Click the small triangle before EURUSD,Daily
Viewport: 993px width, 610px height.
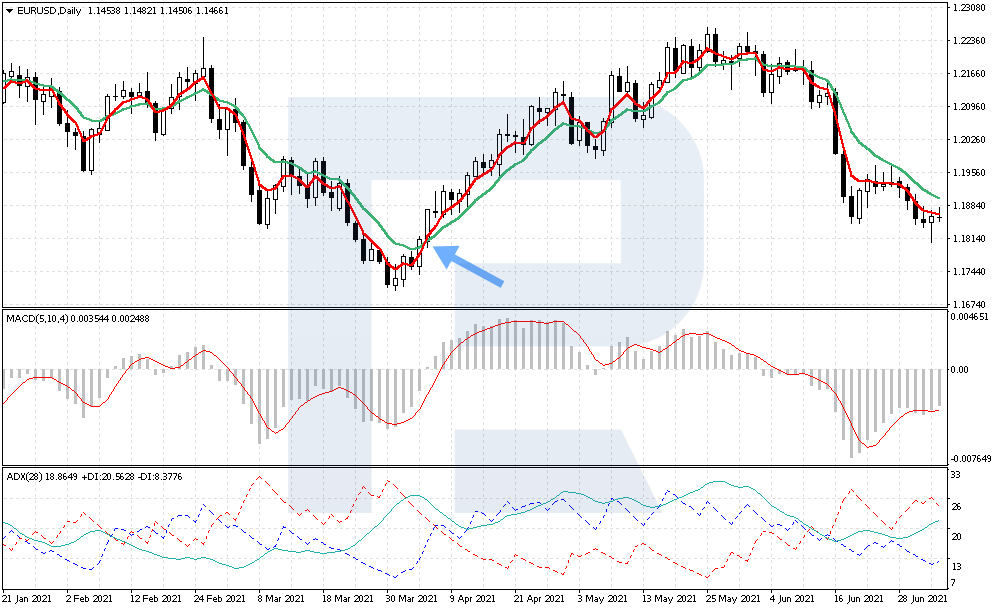coord(8,10)
